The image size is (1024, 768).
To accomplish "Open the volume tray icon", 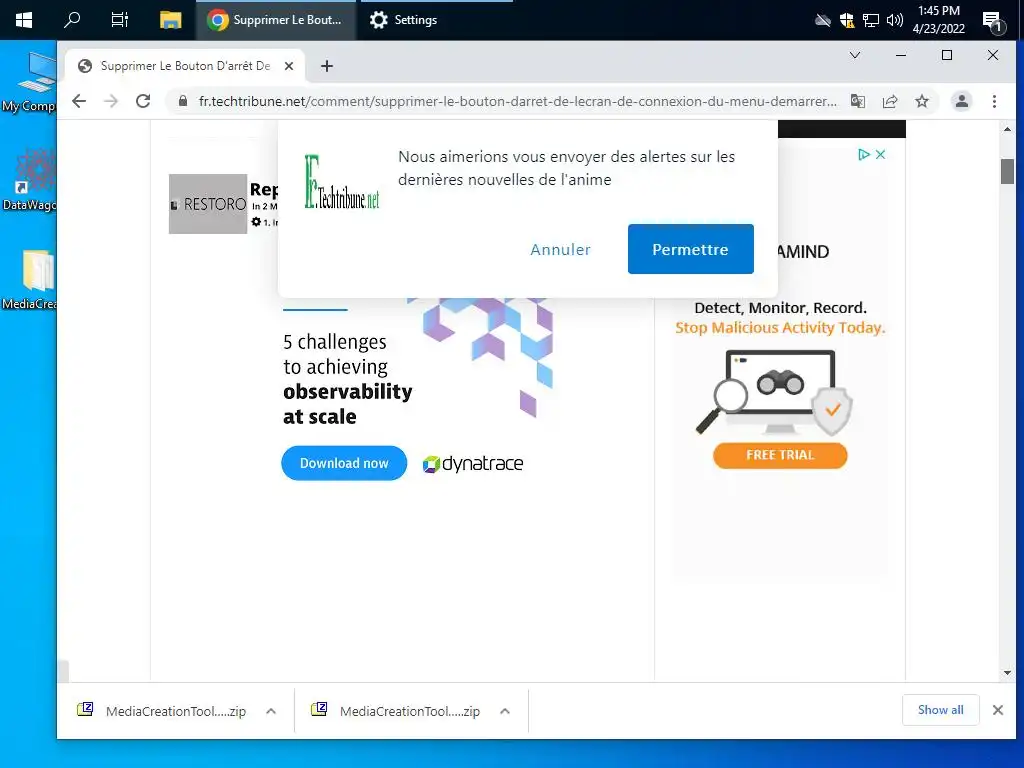I will [x=895, y=20].
